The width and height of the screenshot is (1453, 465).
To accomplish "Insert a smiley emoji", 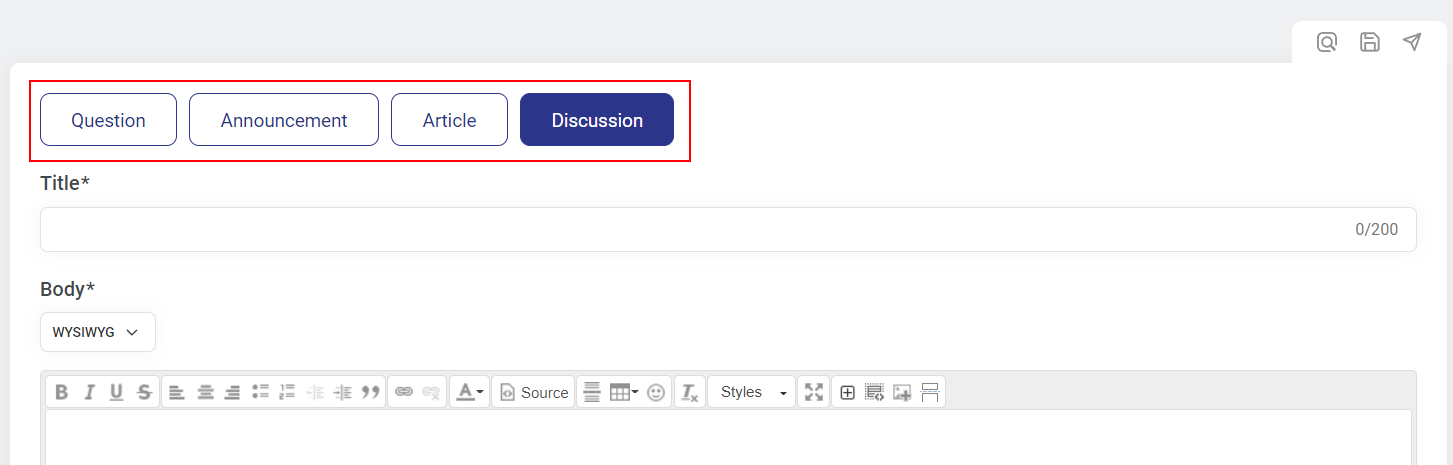I will click(656, 393).
